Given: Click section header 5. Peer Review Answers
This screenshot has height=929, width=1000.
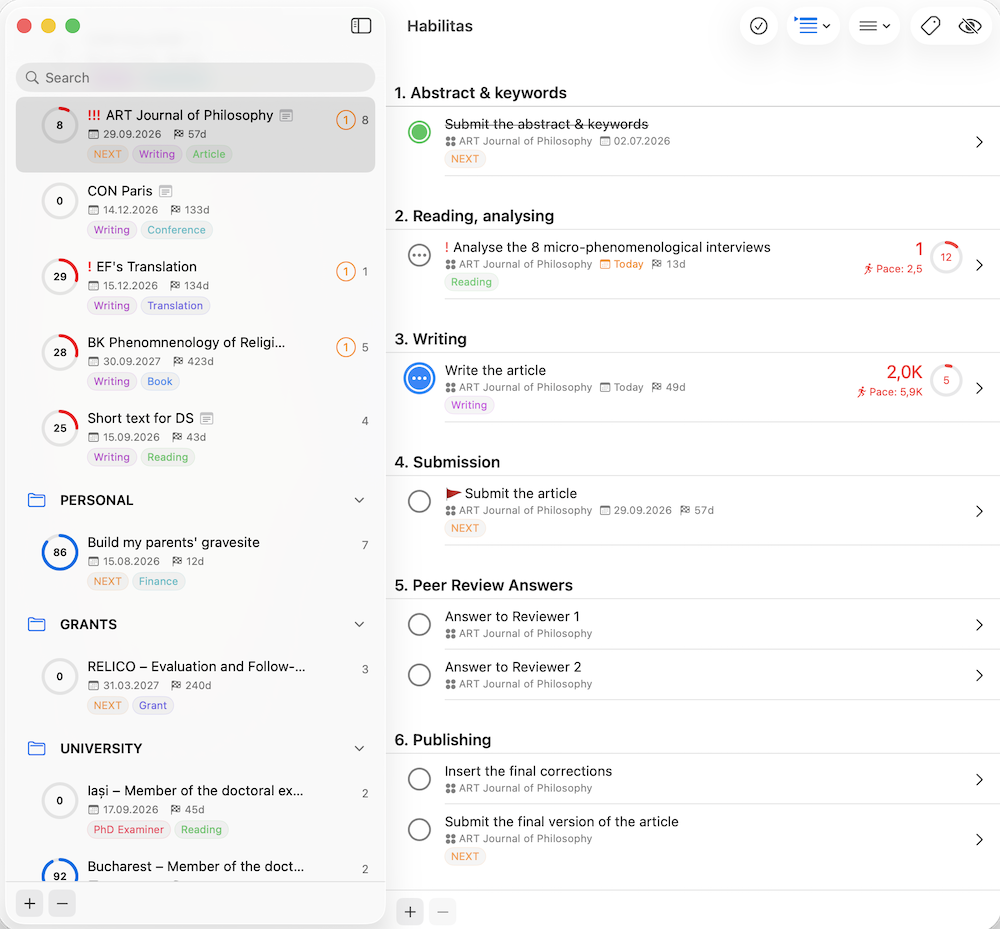Looking at the screenshot, I should click(483, 585).
